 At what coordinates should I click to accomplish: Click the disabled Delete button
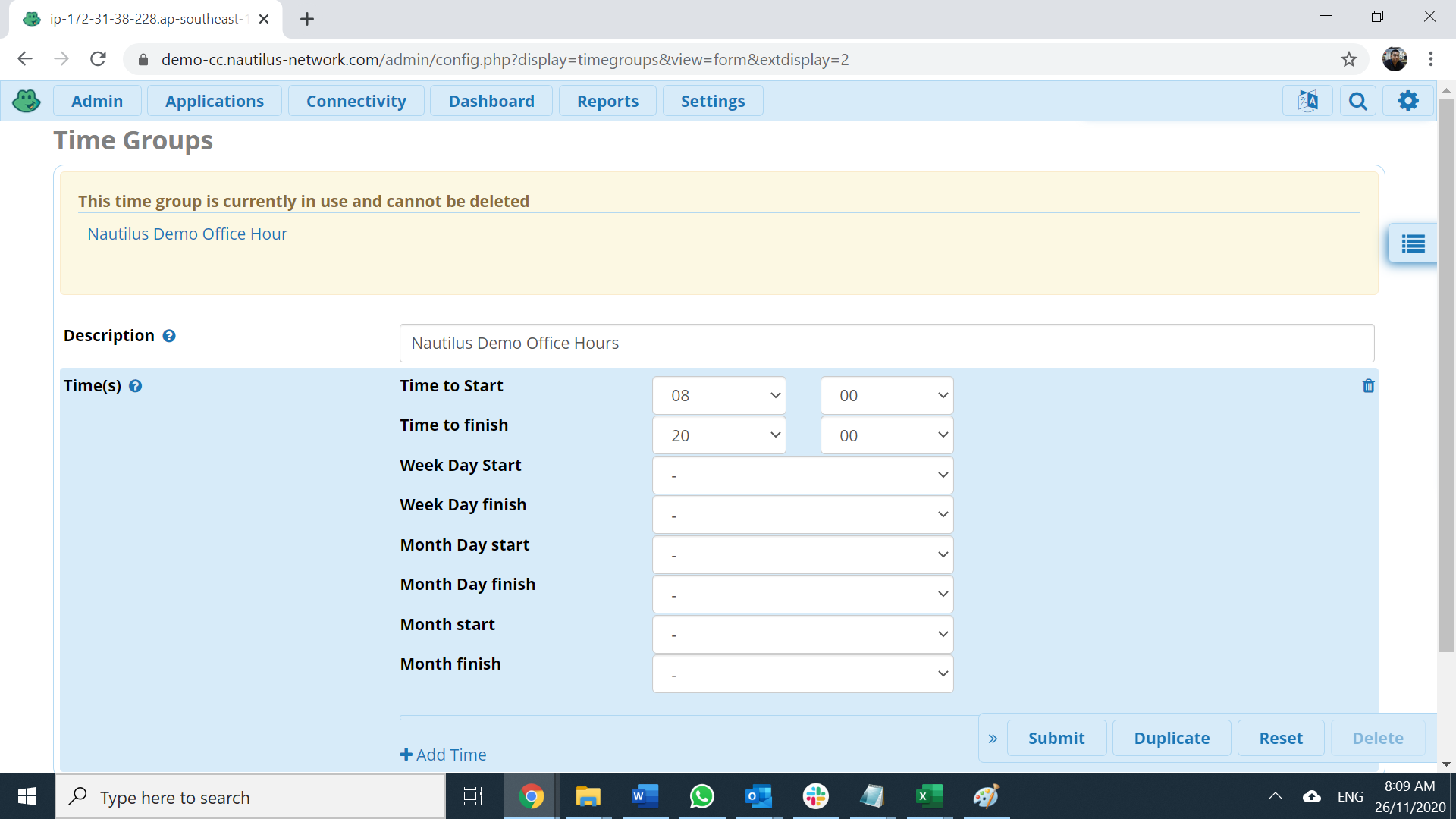click(1378, 739)
